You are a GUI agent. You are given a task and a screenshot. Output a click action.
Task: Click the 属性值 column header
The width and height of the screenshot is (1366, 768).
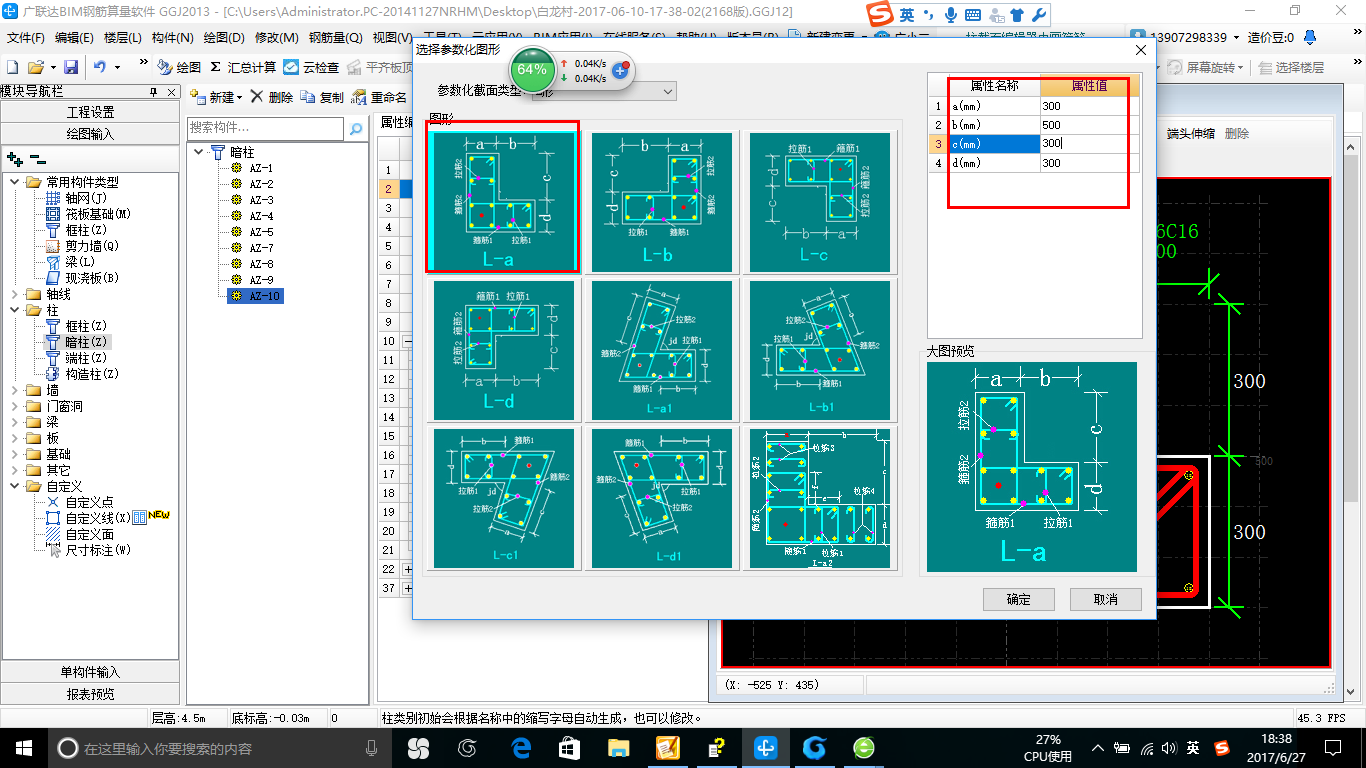1090,86
